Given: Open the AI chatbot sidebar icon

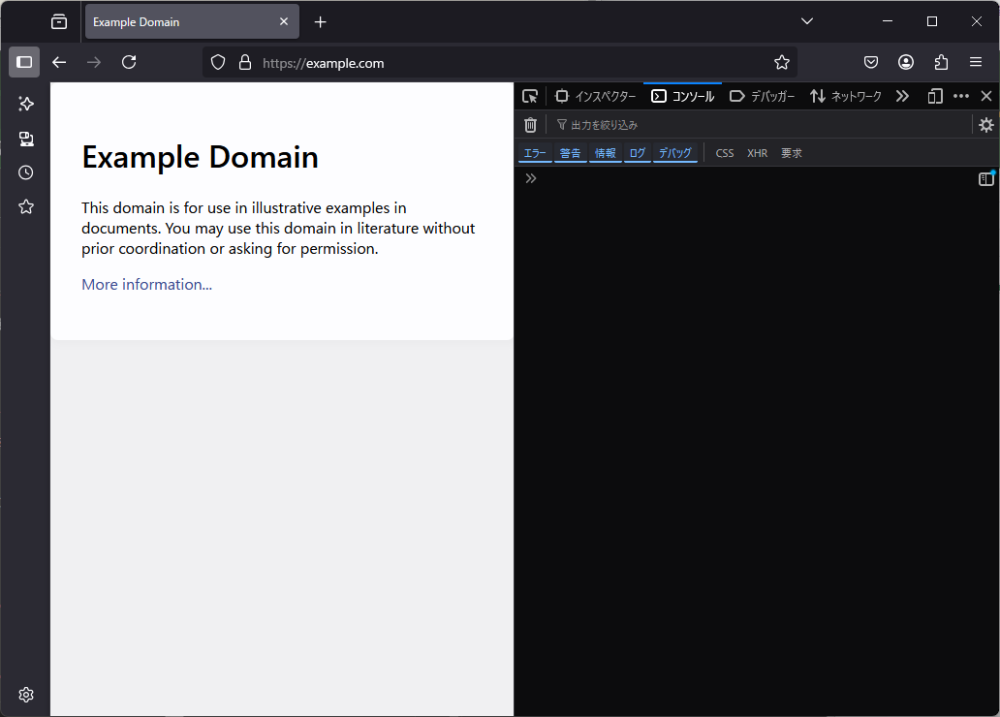Looking at the screenshot, I should 26,104.
